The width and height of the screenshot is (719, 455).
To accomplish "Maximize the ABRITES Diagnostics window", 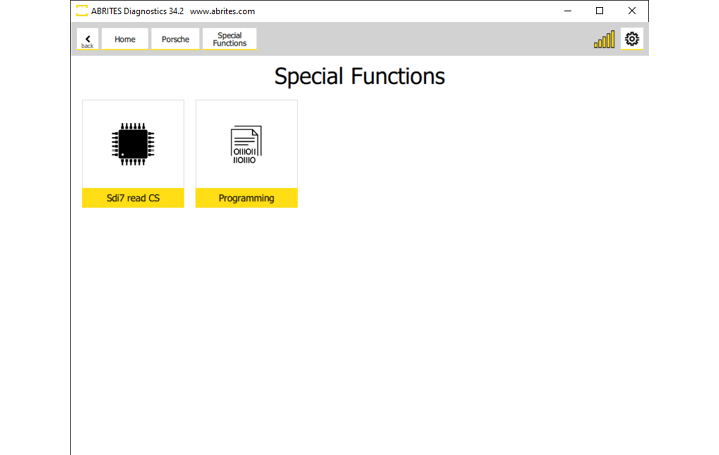I will [599, 11].
